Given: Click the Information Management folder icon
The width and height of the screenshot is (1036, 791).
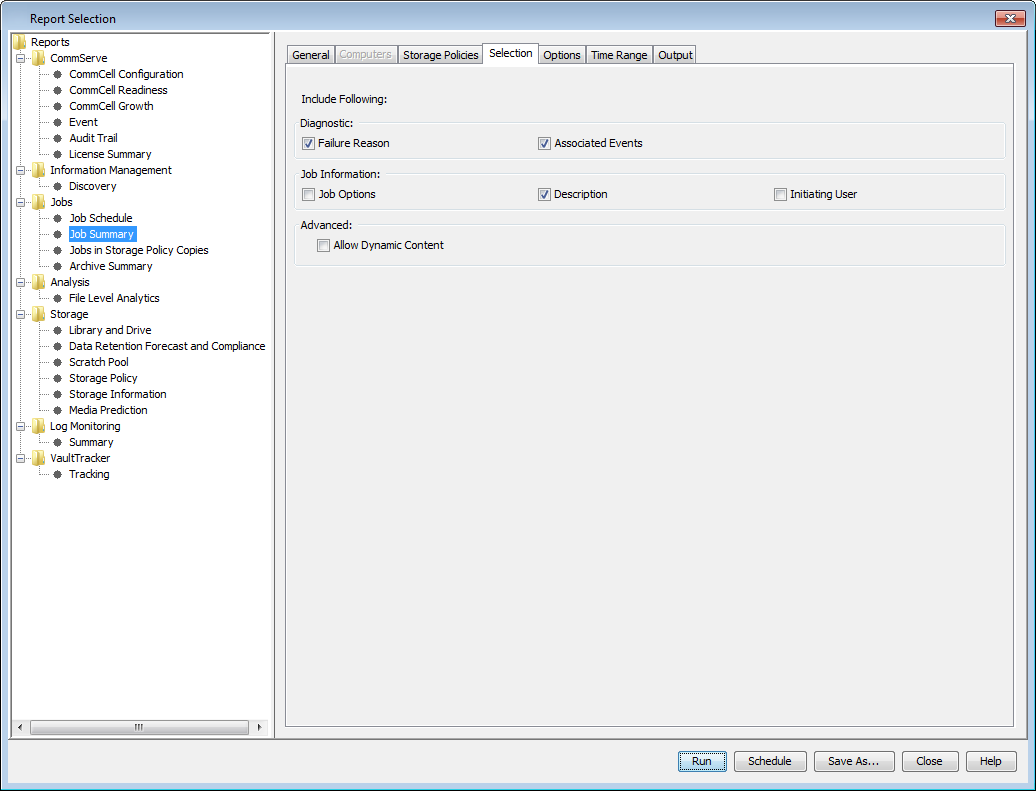Looking at the screenshot, I should (39, 170).
